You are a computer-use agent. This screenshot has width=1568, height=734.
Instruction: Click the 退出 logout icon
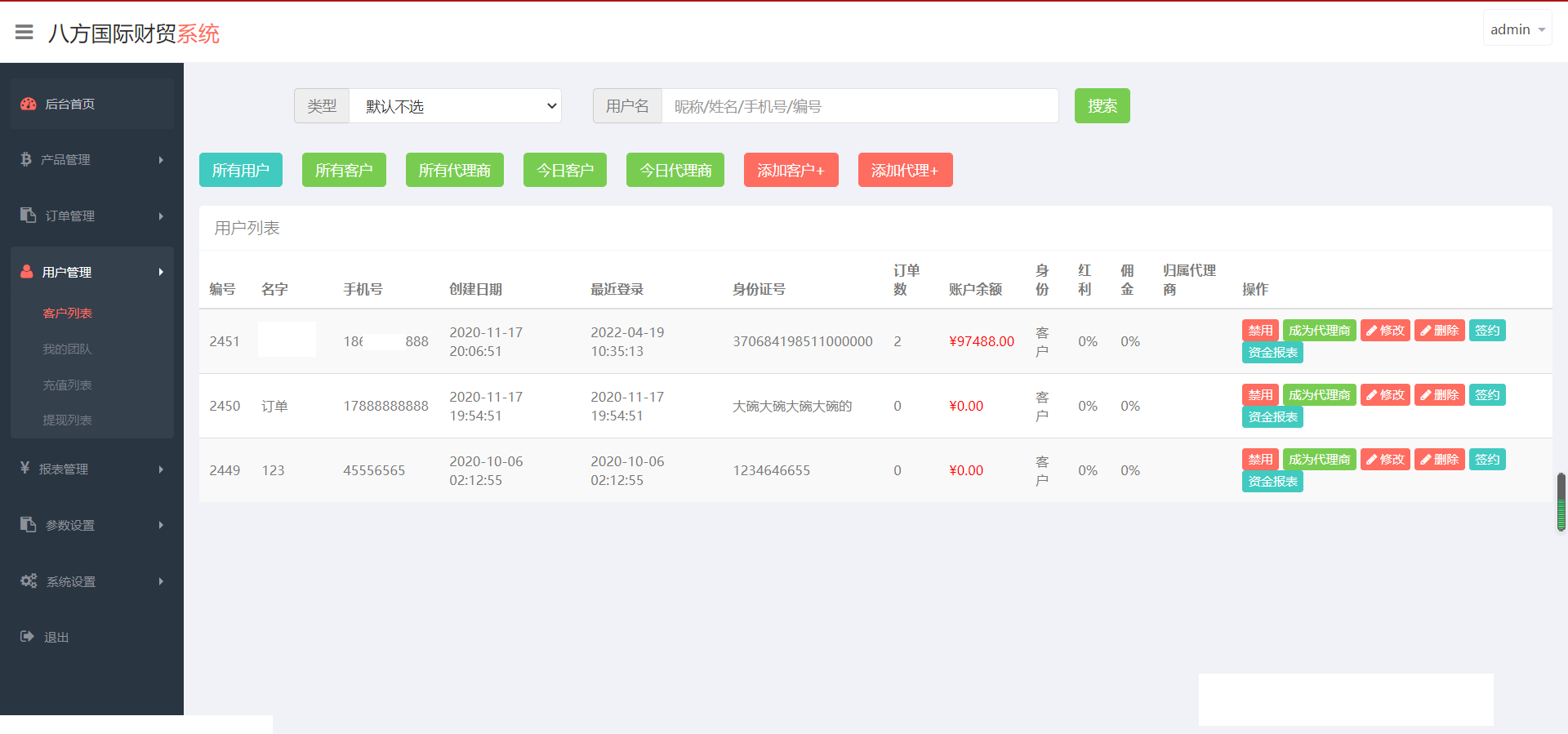[x=27, y=636]
